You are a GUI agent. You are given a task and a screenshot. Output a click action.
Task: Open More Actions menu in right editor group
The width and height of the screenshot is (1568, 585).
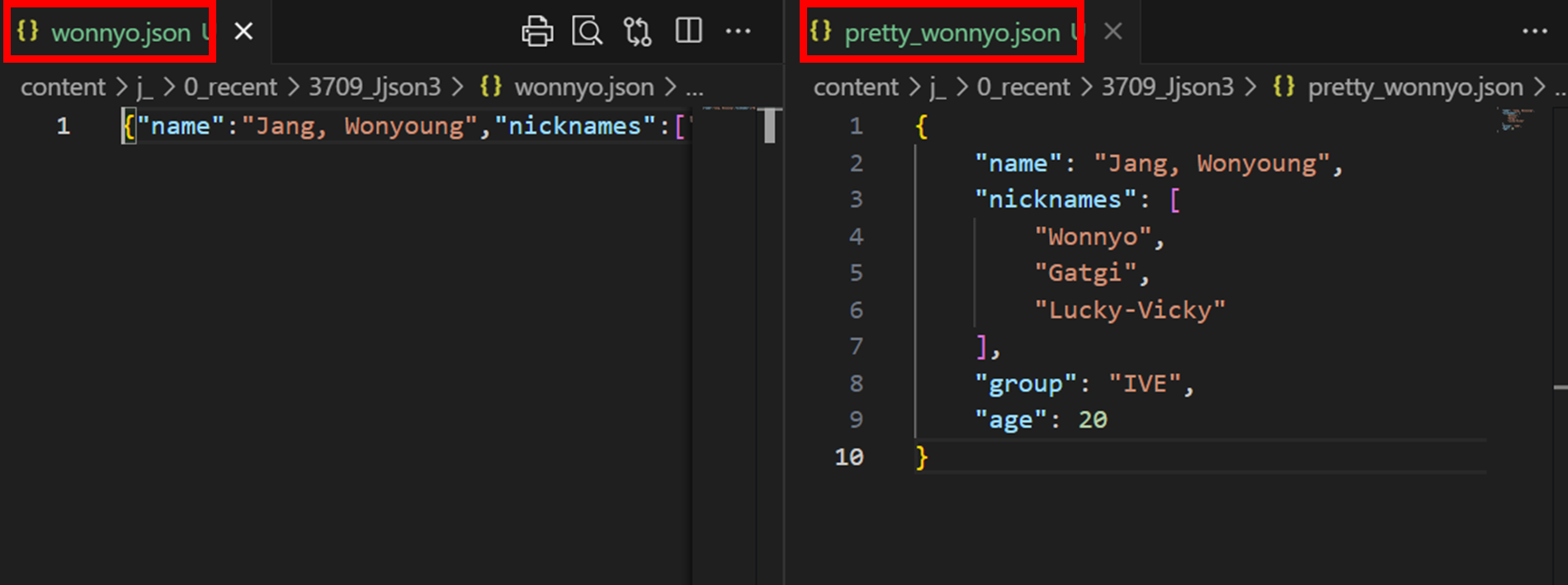(1534, 31)
